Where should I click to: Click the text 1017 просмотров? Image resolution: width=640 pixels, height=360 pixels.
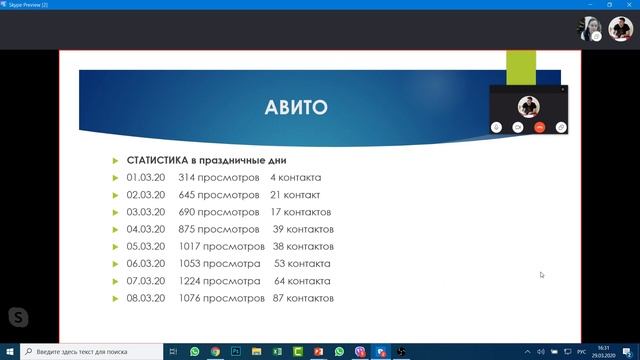[x=222, y=247]
